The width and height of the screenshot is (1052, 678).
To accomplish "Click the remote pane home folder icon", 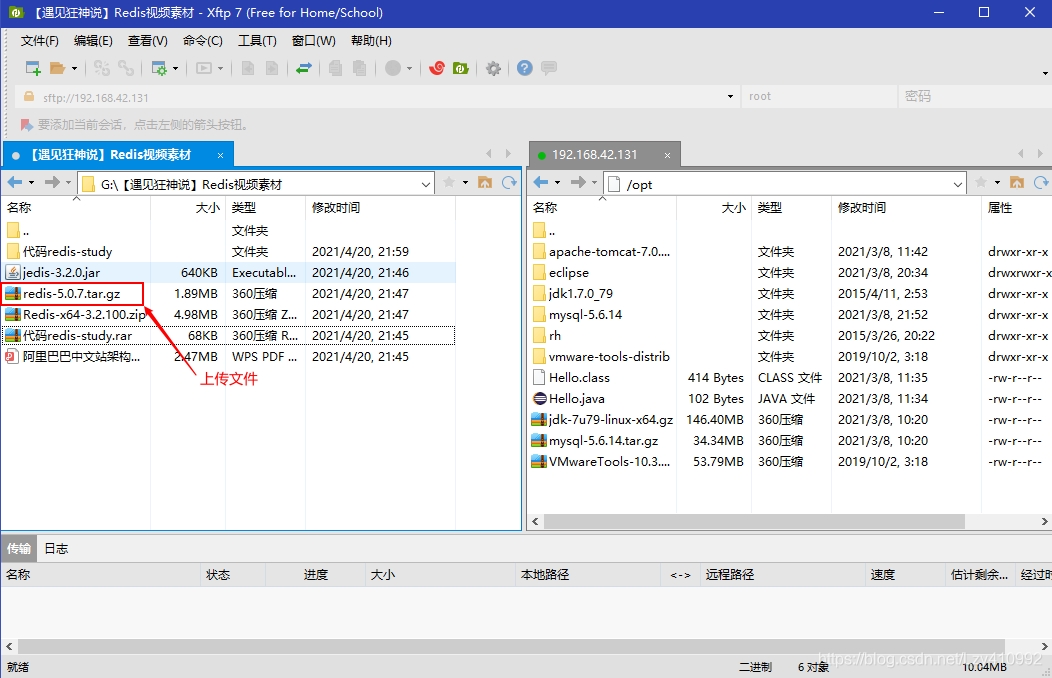I will [1016, 182].
